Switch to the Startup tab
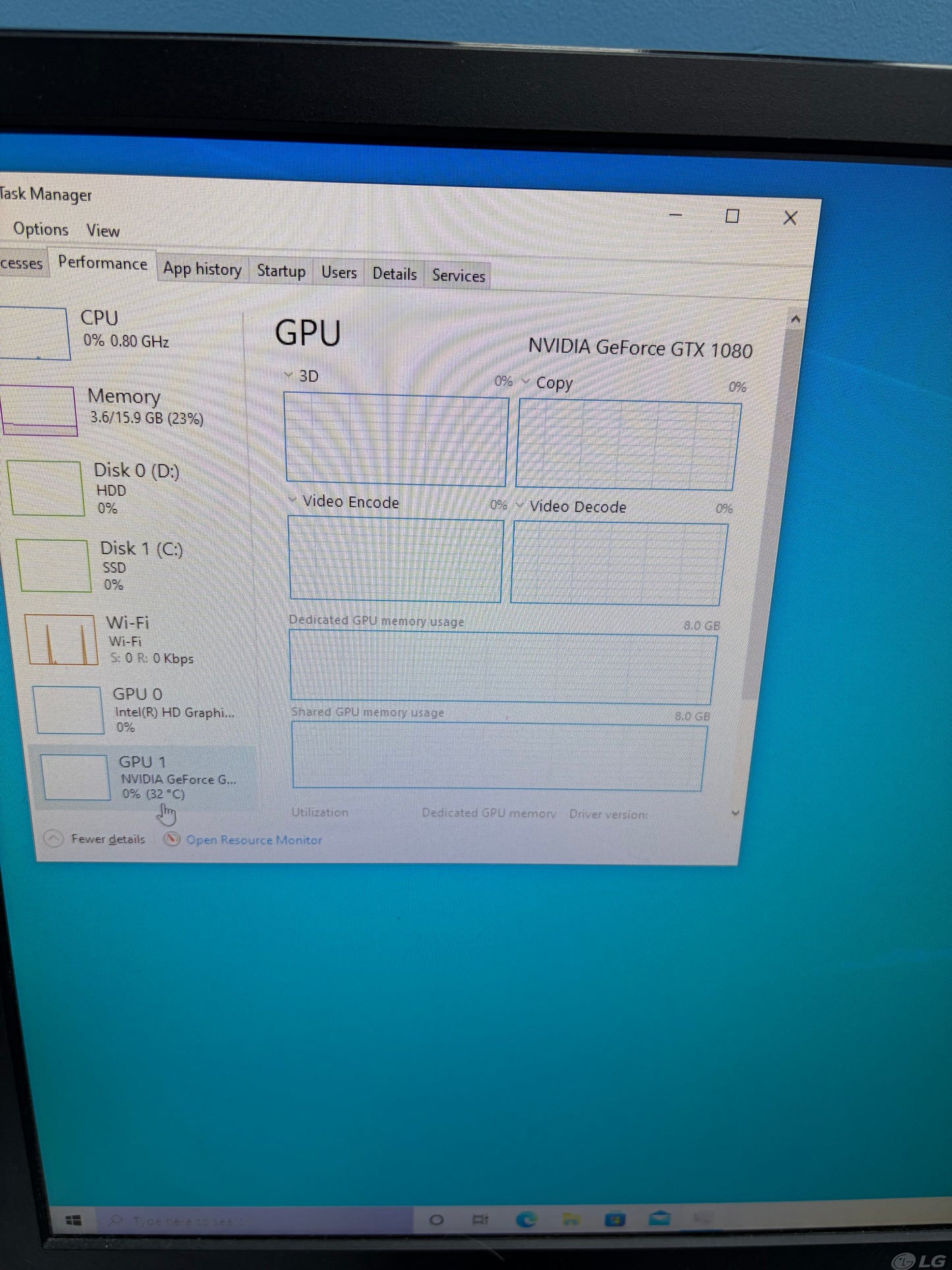The image size is (952, 1270). click(x=281, y=272)
